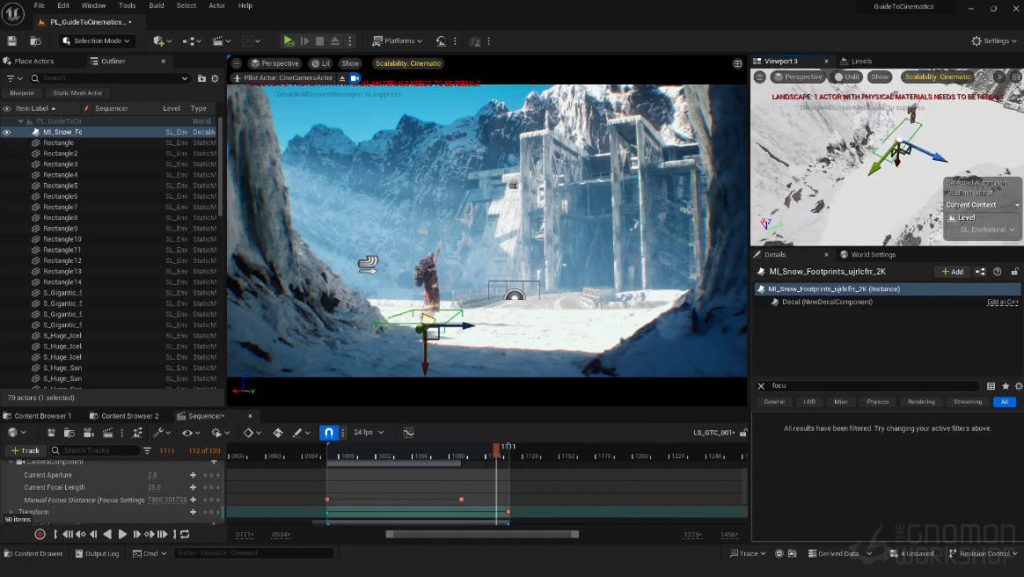The image size is (1024, 577).
Task: Switch to the Content Browser 2 tab
Action: click(x=124, y=416)
